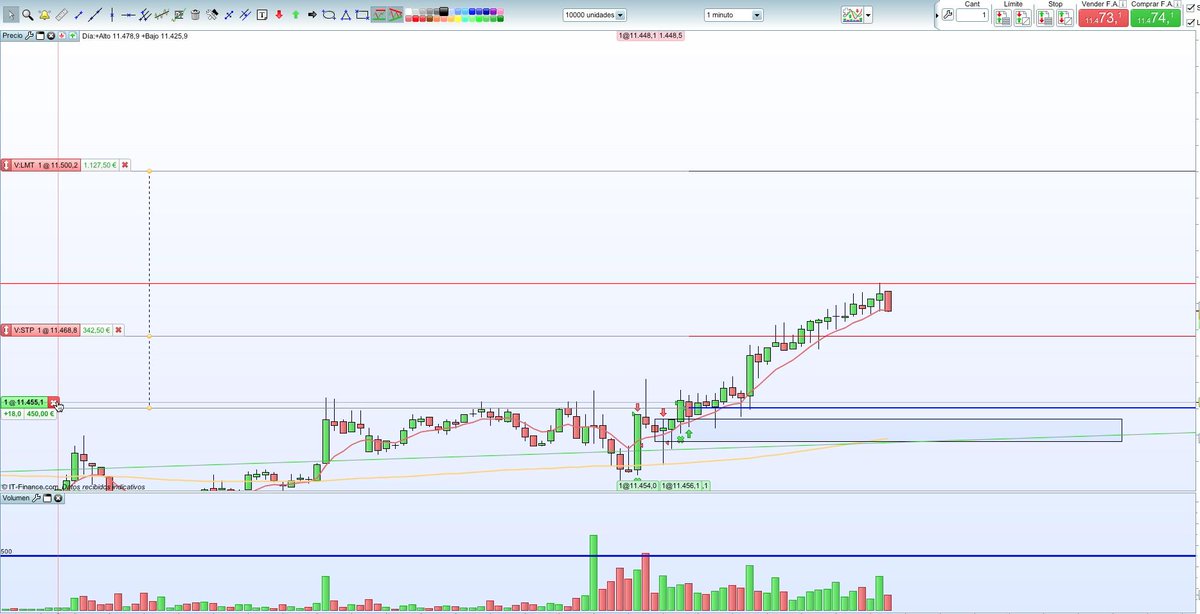Click the second Límite order button
Image resolution: width=1200 pixels, height=614 pixels.
point(1022,17)
